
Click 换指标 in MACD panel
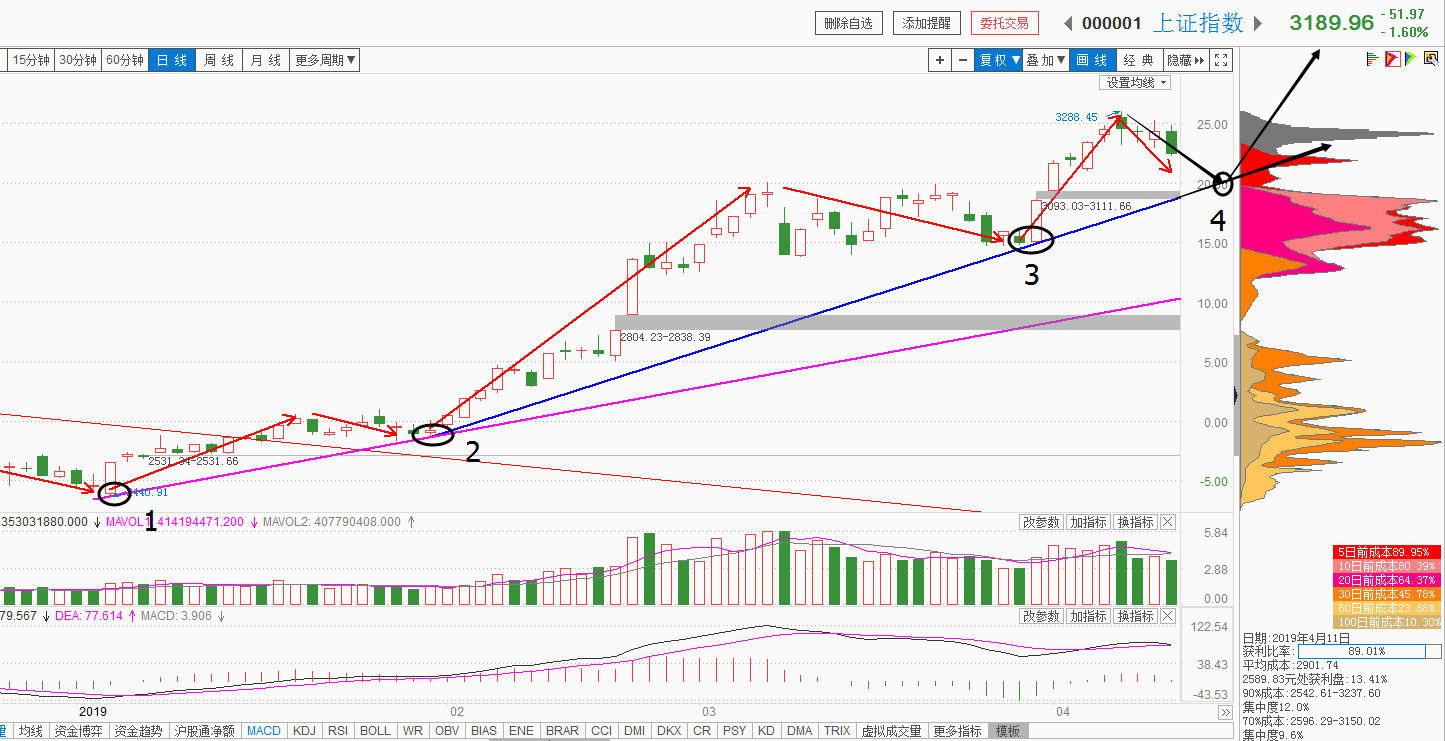pos(1136,616)
